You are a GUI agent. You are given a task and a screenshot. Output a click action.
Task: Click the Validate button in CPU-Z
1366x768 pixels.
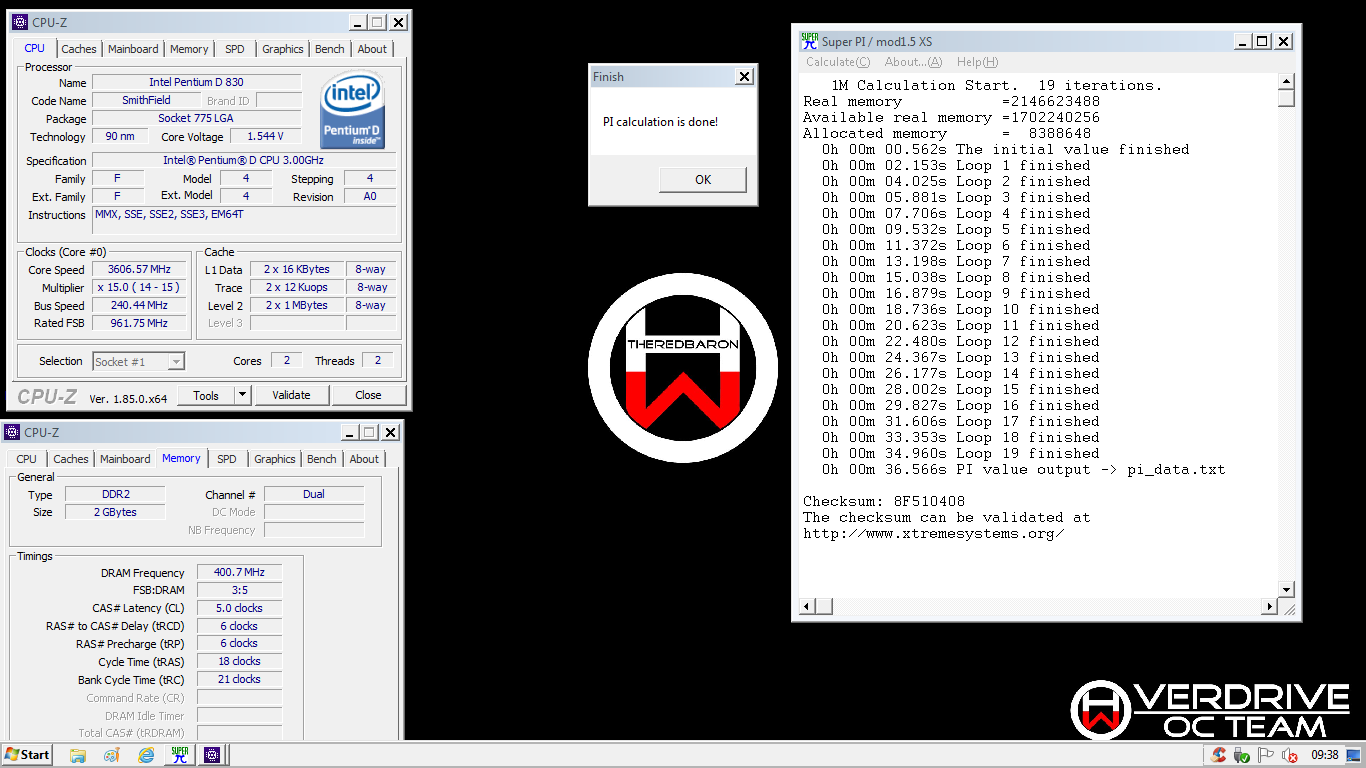[x=291, y=395]
